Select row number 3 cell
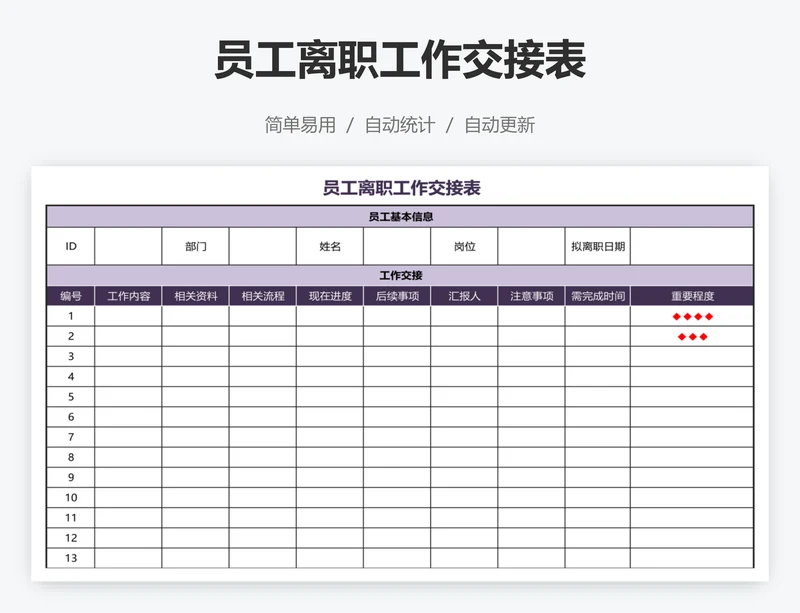 [70, 356]
